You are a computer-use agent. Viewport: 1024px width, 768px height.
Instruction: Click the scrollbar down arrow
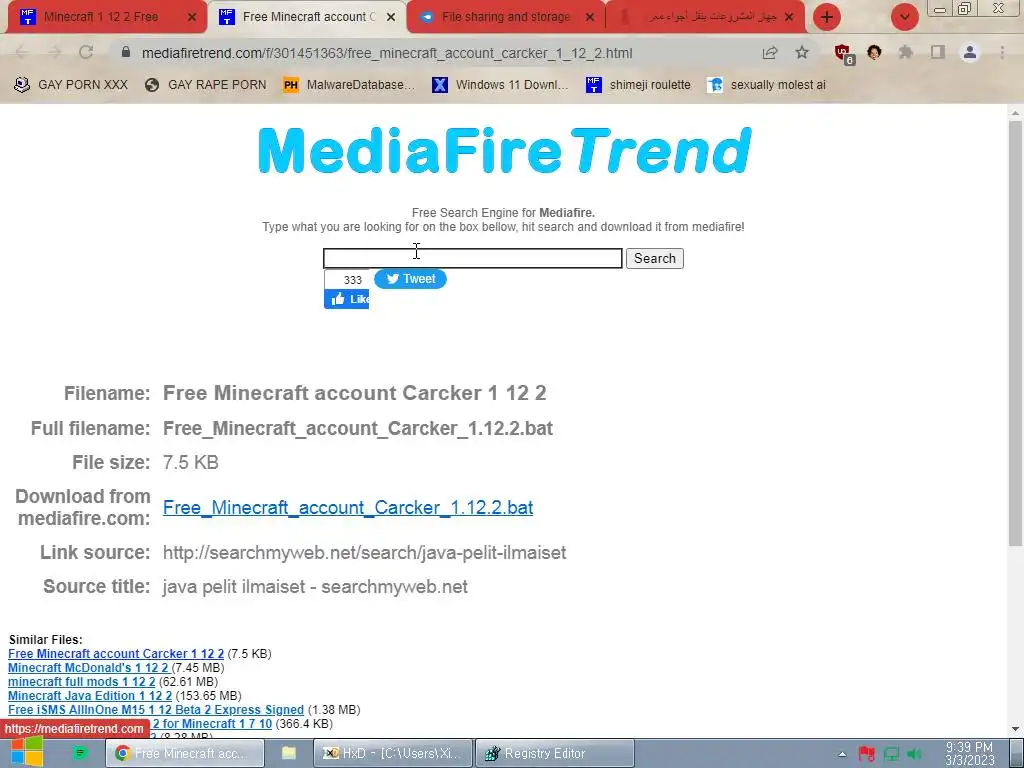(x=1016, y=729)
